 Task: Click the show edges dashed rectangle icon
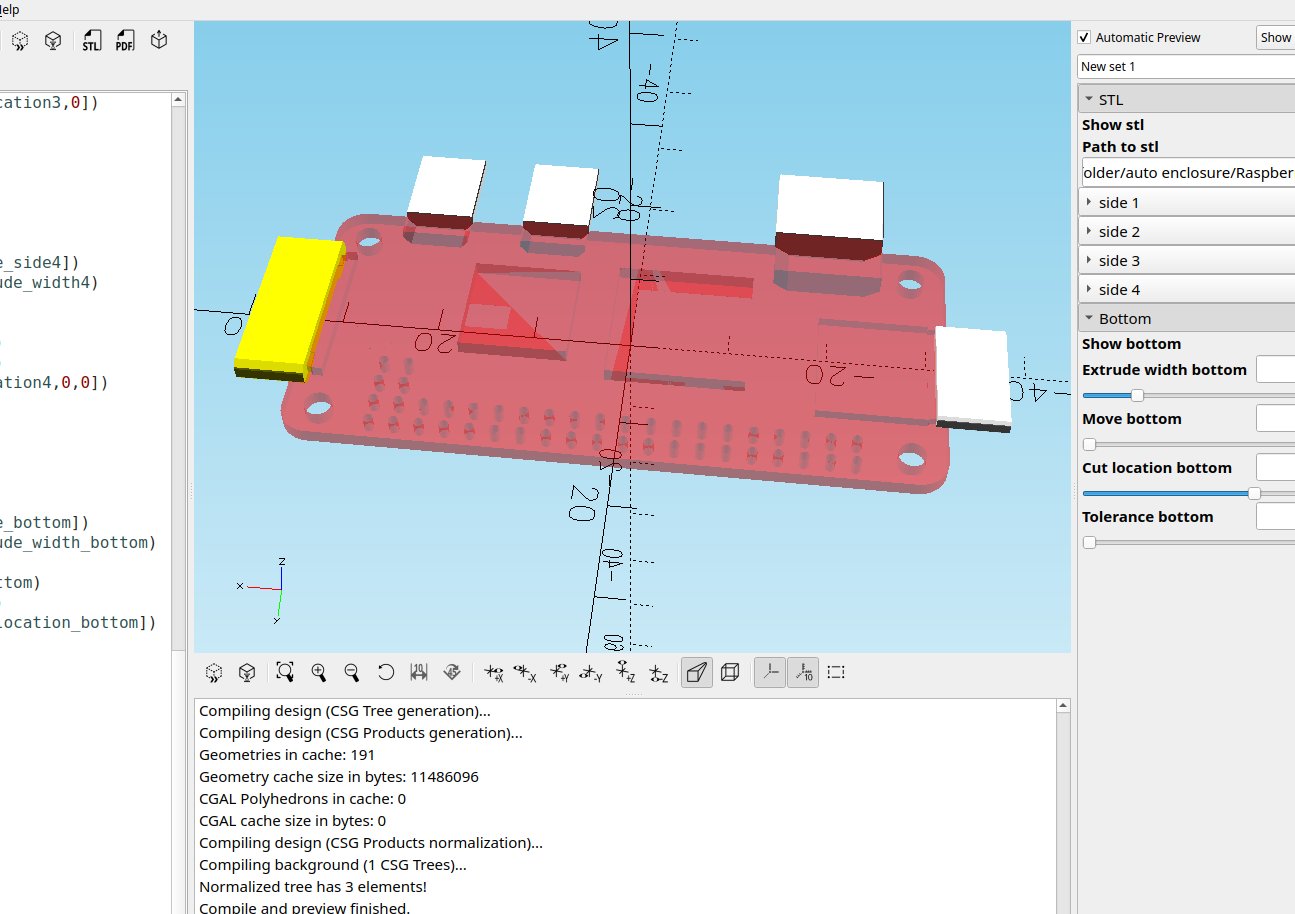(836, 672)
